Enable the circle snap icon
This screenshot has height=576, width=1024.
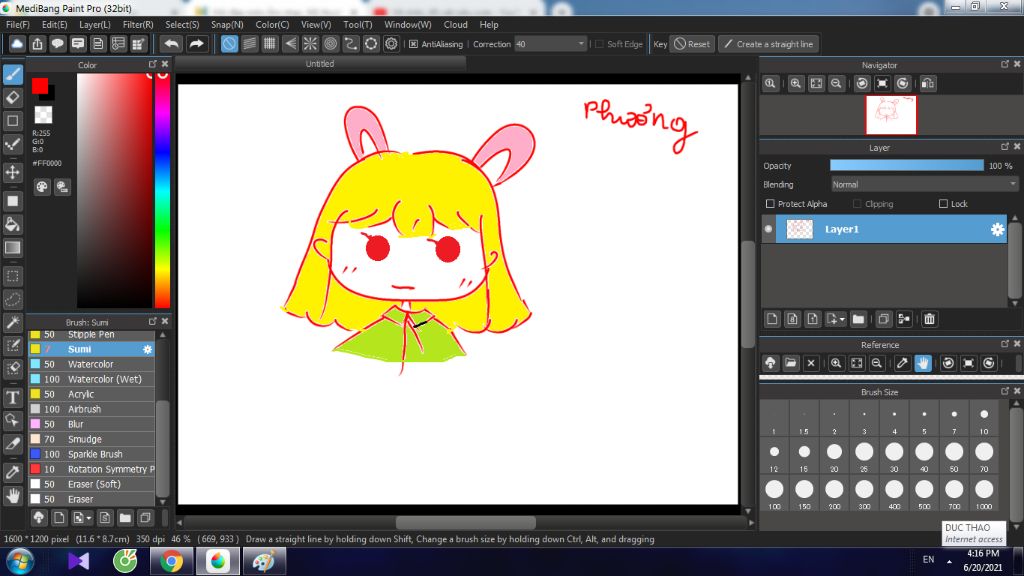coord(330,44)
